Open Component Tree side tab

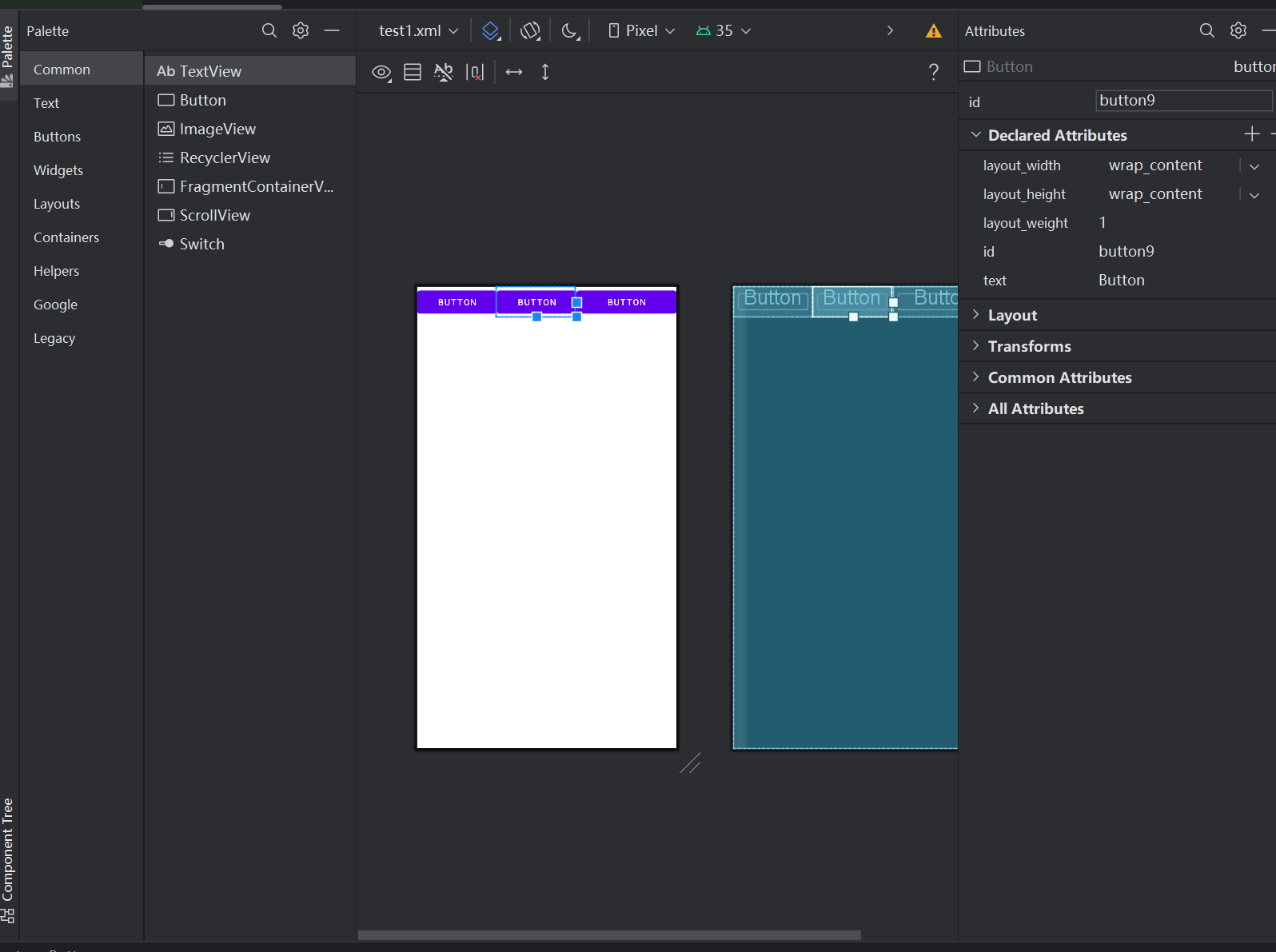click(x=8, y=860)
